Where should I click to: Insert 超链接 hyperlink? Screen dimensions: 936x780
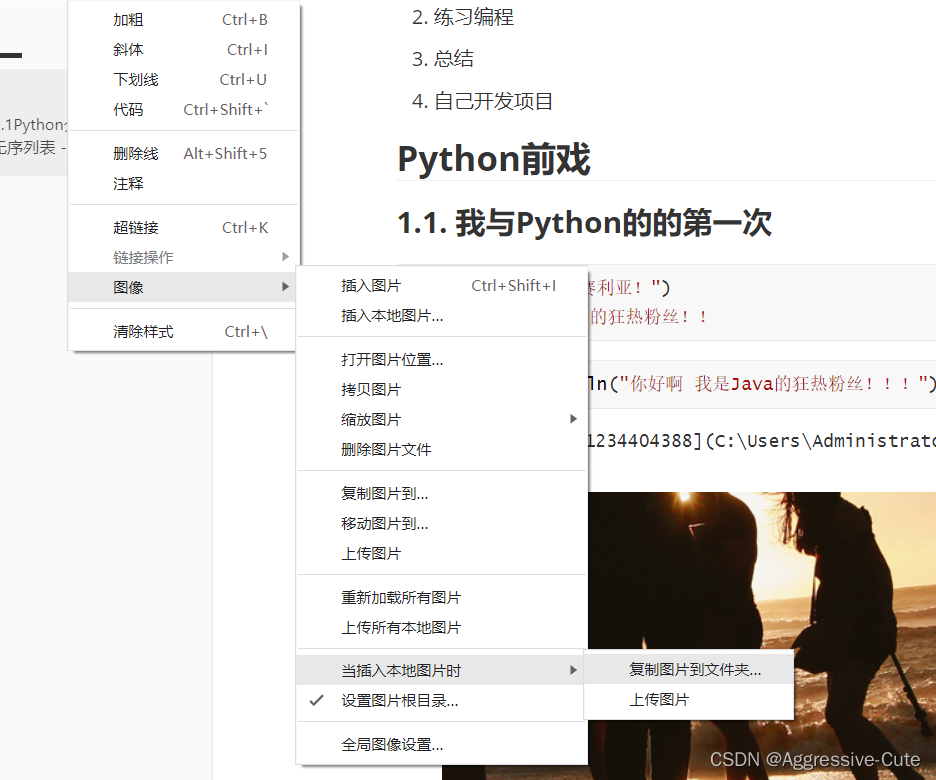click(183, 227)
